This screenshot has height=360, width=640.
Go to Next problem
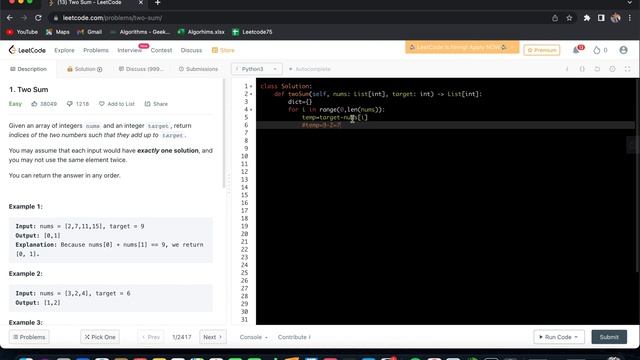pos(213,337)
